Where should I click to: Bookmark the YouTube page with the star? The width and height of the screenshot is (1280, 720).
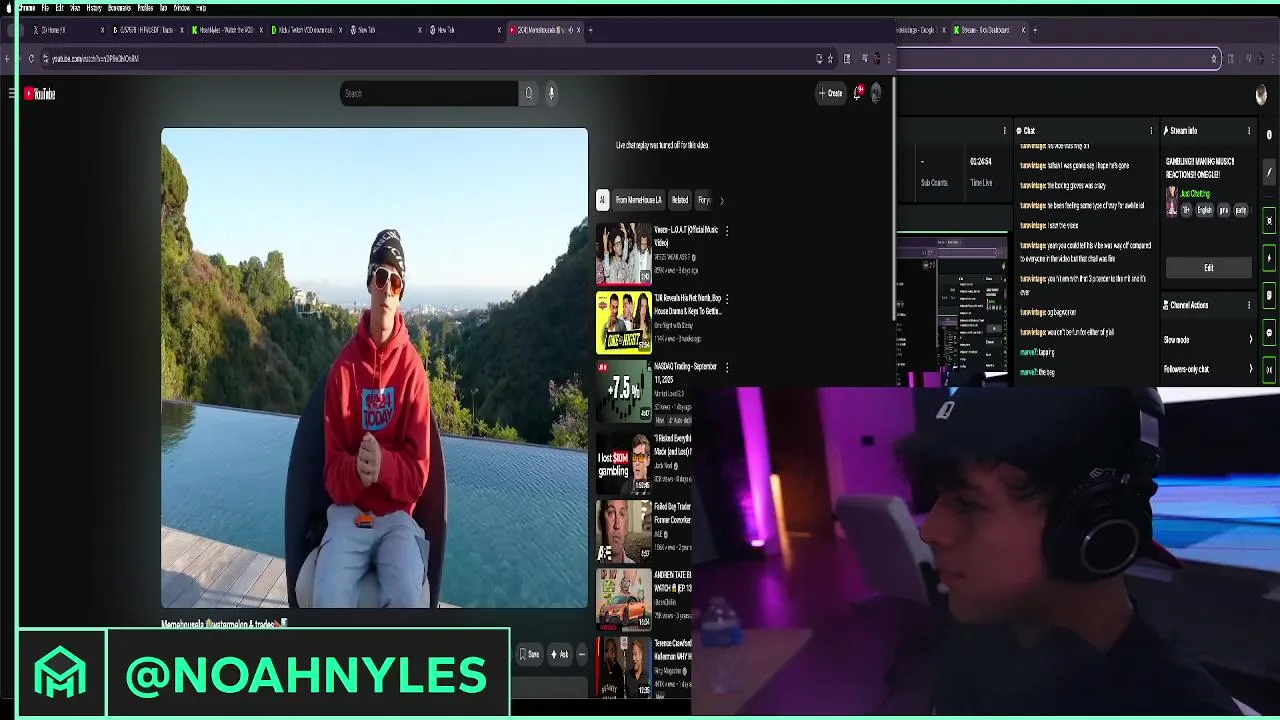pos(830,58)
